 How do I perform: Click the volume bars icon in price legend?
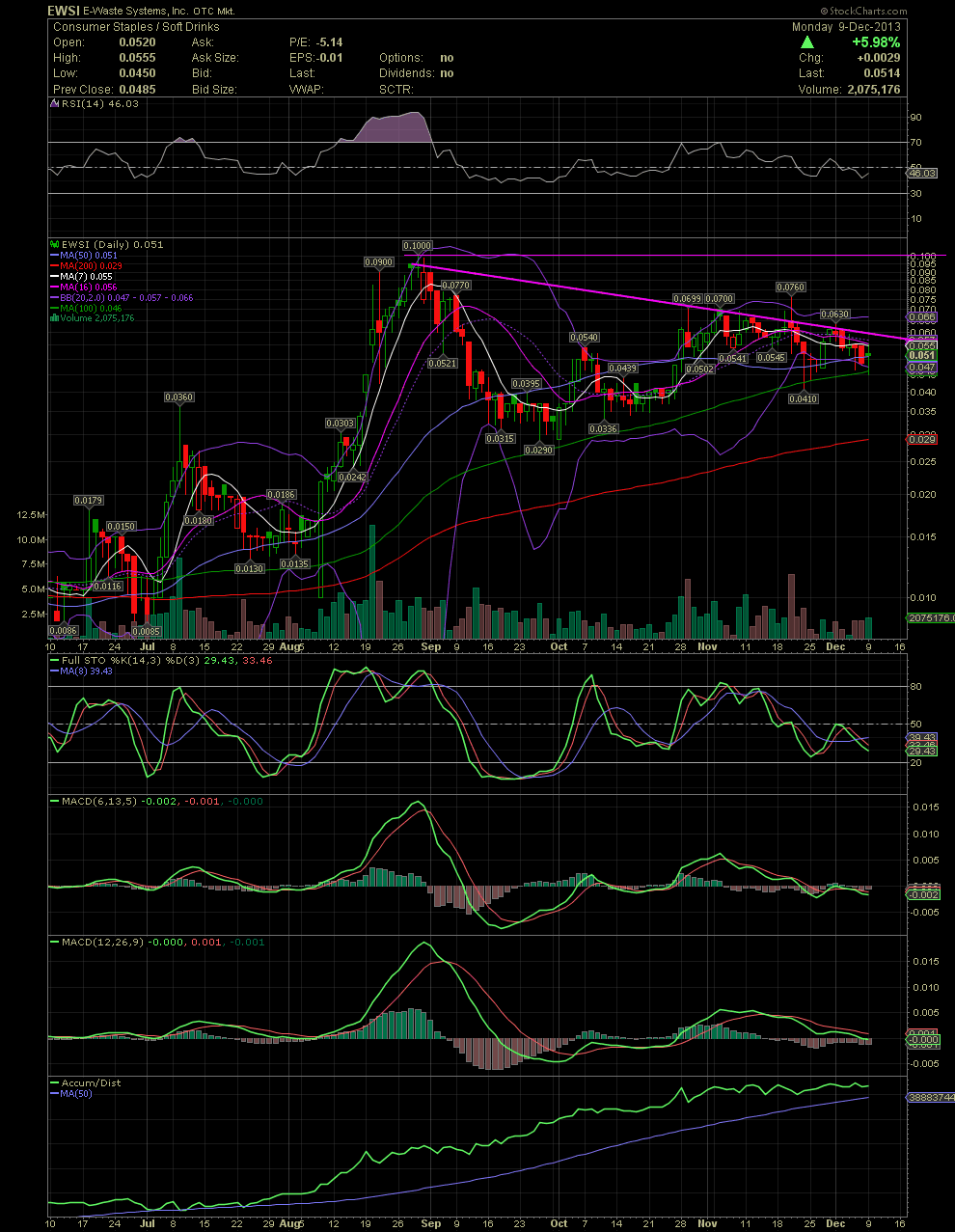[x=55, y=317]
